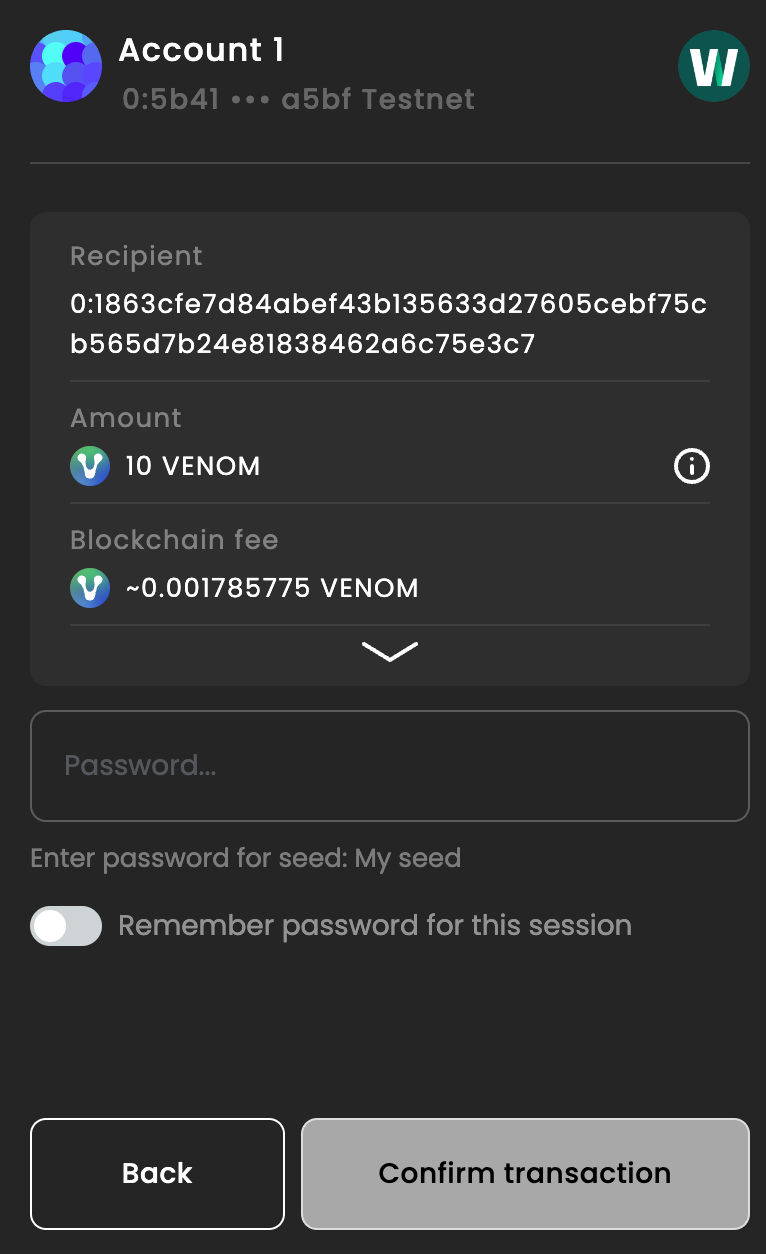766x1254 pixels.
Task: Click the green W dapp icon
Action: pos(713,66)
